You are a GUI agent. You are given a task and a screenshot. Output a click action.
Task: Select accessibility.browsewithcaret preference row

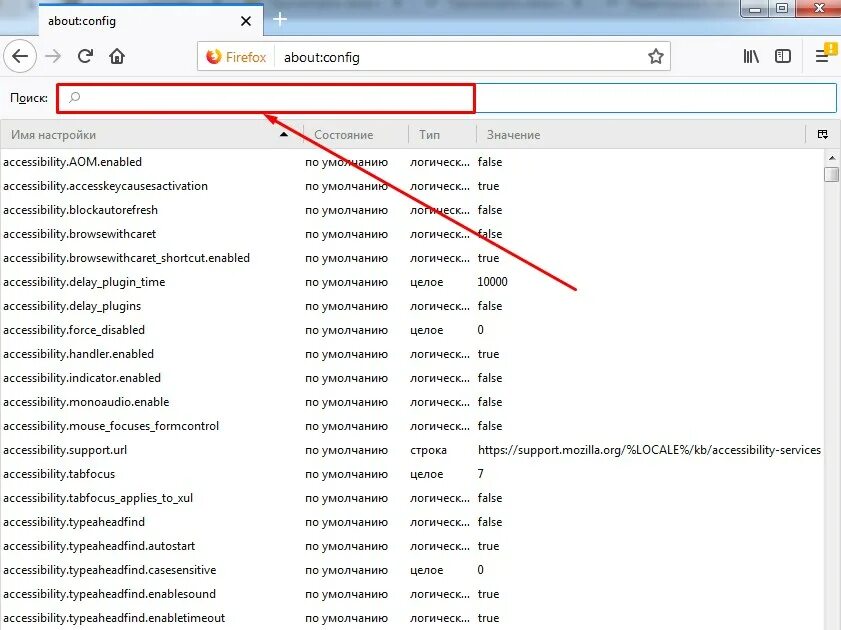(412, 234)
